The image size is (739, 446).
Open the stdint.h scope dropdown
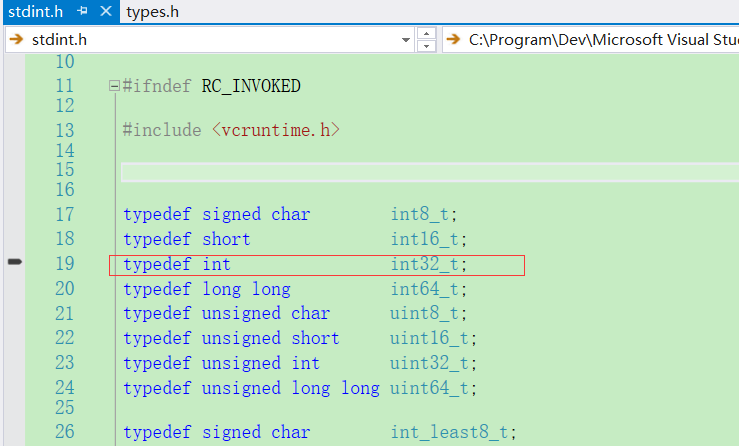(x=405, y=40)
